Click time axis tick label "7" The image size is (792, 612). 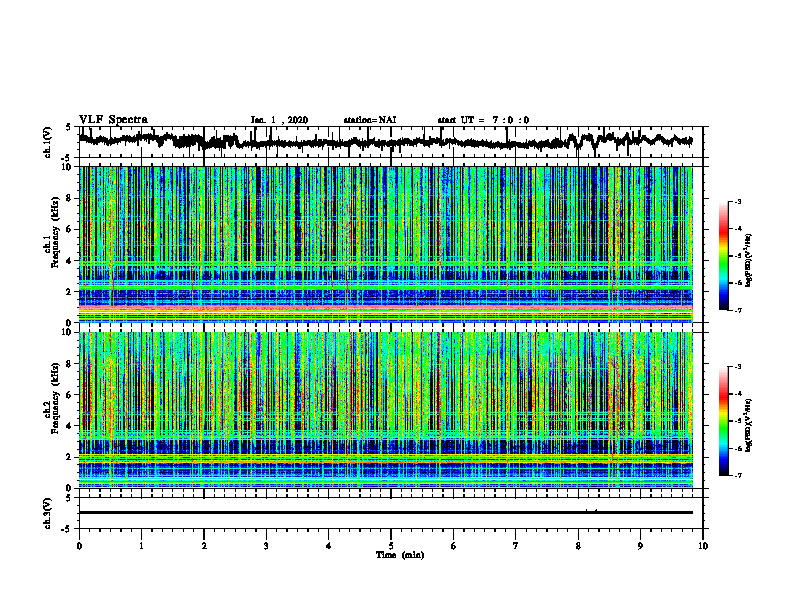click(x=516, y=546)
